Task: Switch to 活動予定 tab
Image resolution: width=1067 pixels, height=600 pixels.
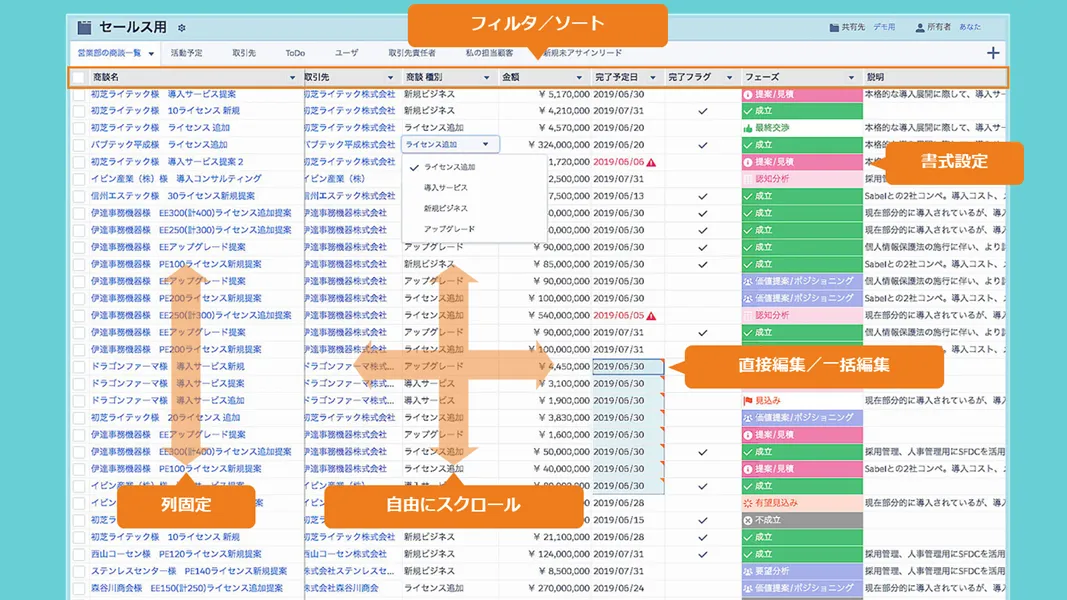Action: (x=186, y=53)
